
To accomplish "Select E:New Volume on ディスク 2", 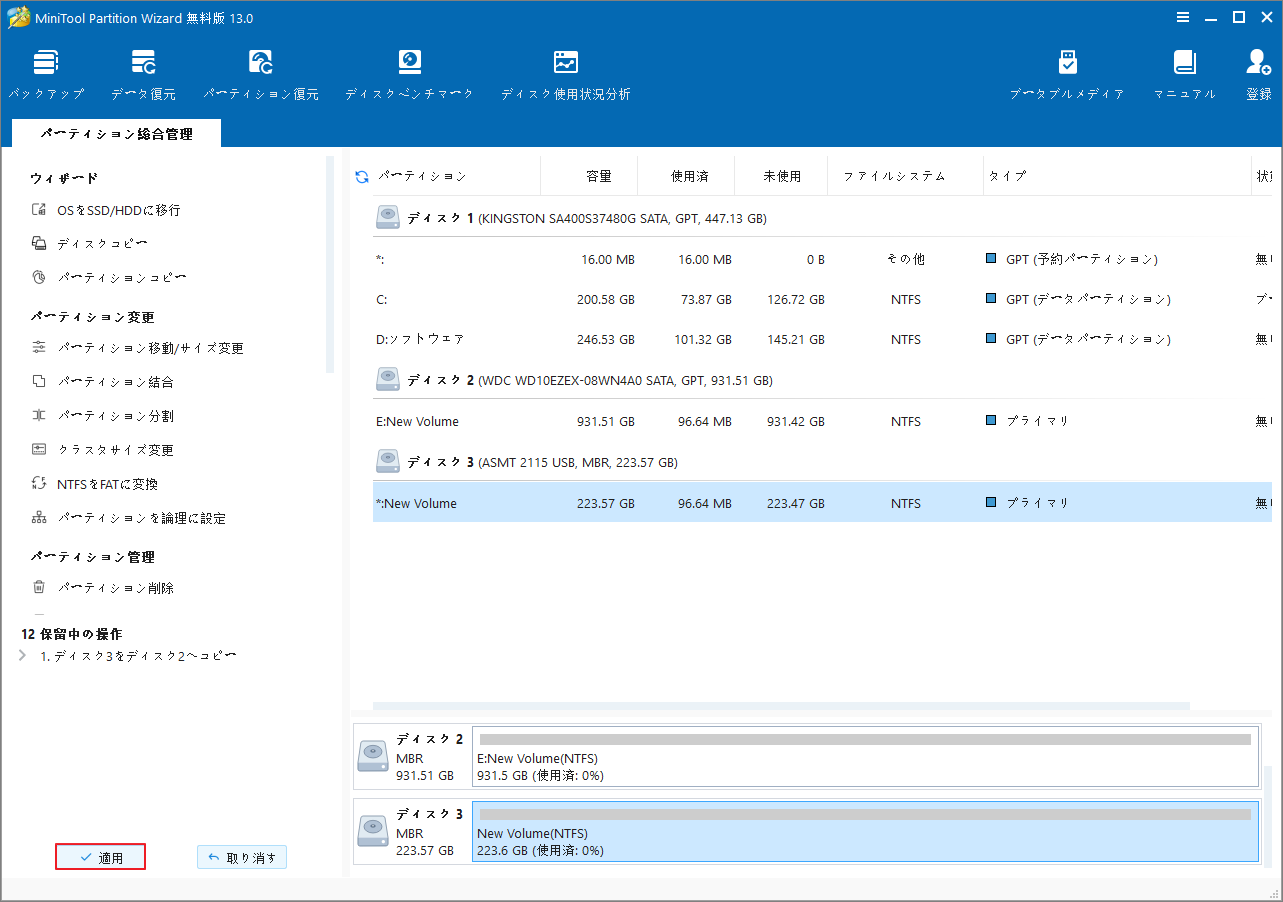I will pyautogui.click(x=600, y=421).
